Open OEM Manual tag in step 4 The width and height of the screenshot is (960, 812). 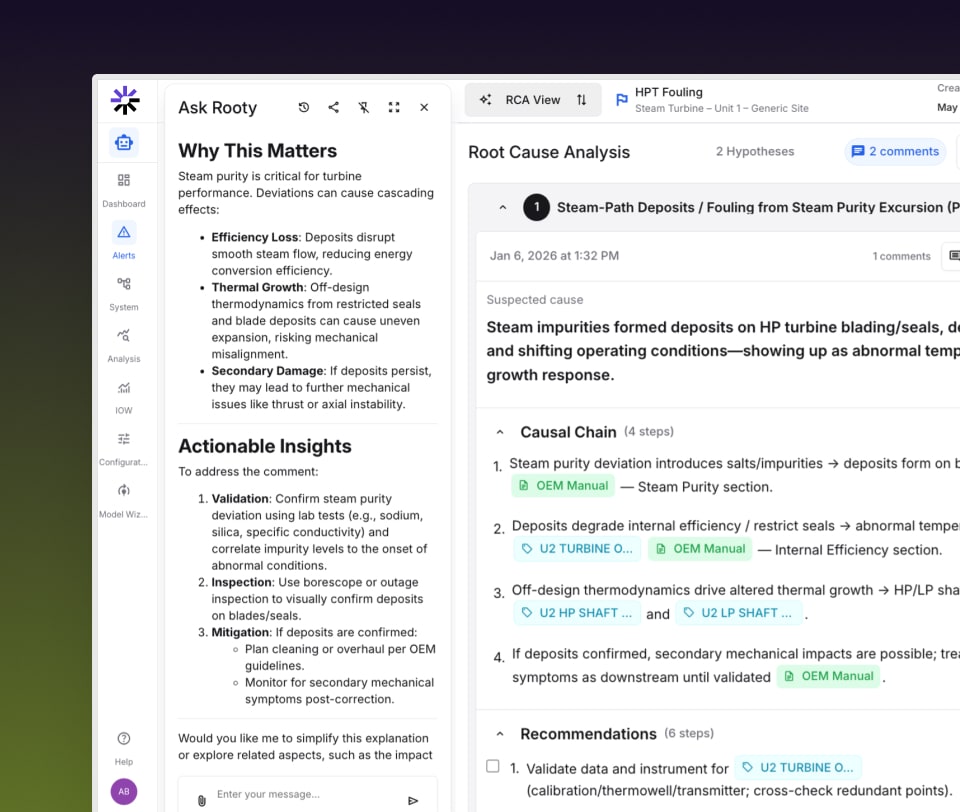click(828, 676)
